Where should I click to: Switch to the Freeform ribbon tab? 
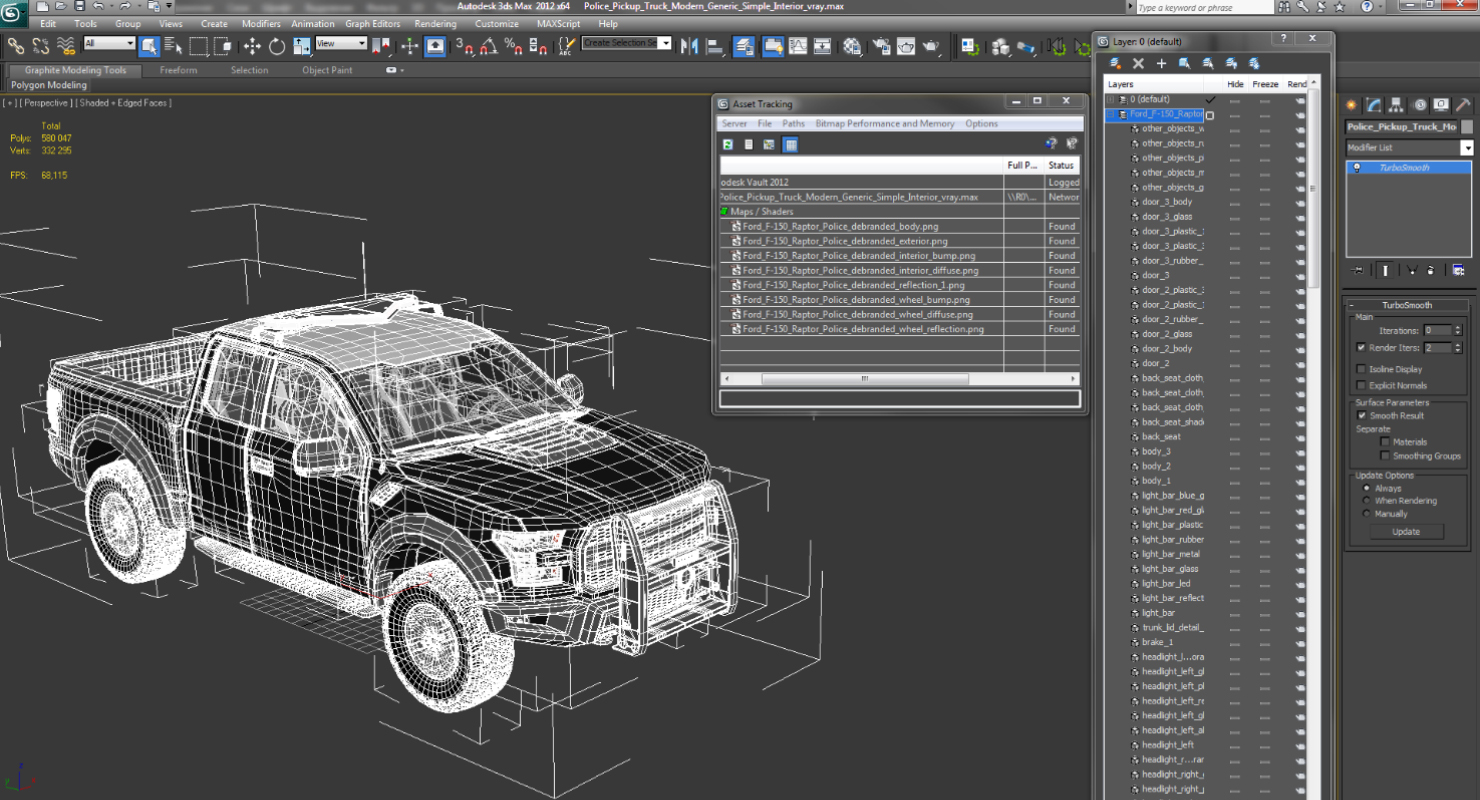(178, 70)
